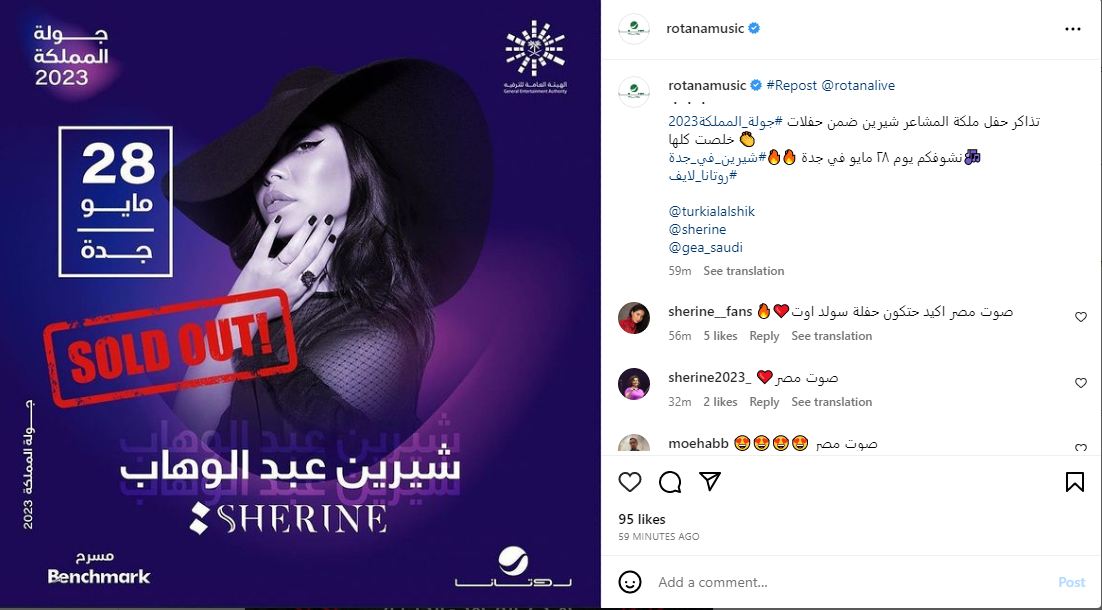Open moehabb profile avatar
Viewport: 1102px width, 610px height.
click(x=633, y=443)
